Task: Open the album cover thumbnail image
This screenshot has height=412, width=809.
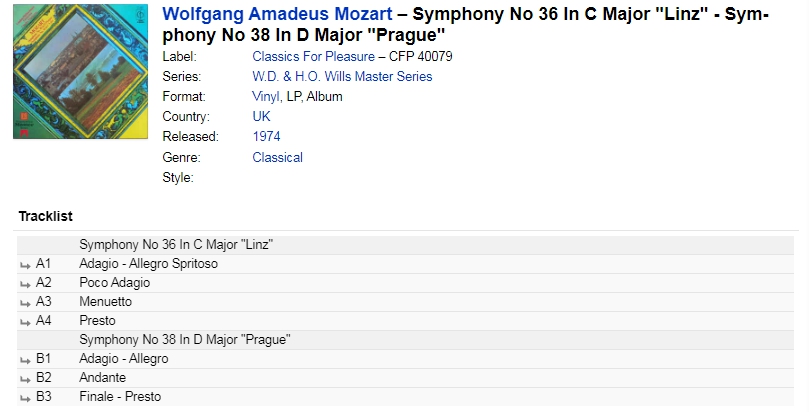Action: click(80, 72)
